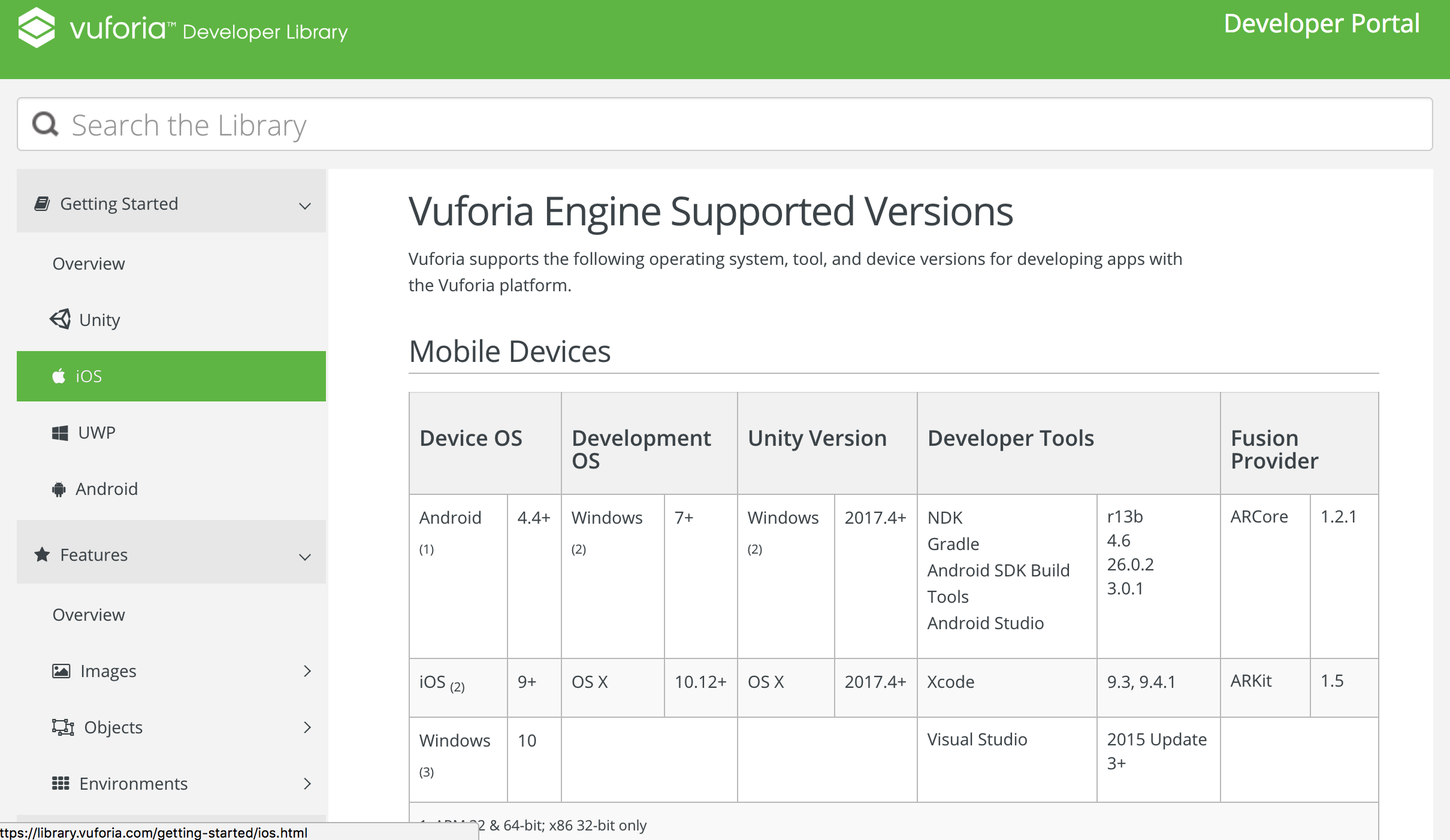
Task: Click the Getting Started book icon
Action: 42,204
